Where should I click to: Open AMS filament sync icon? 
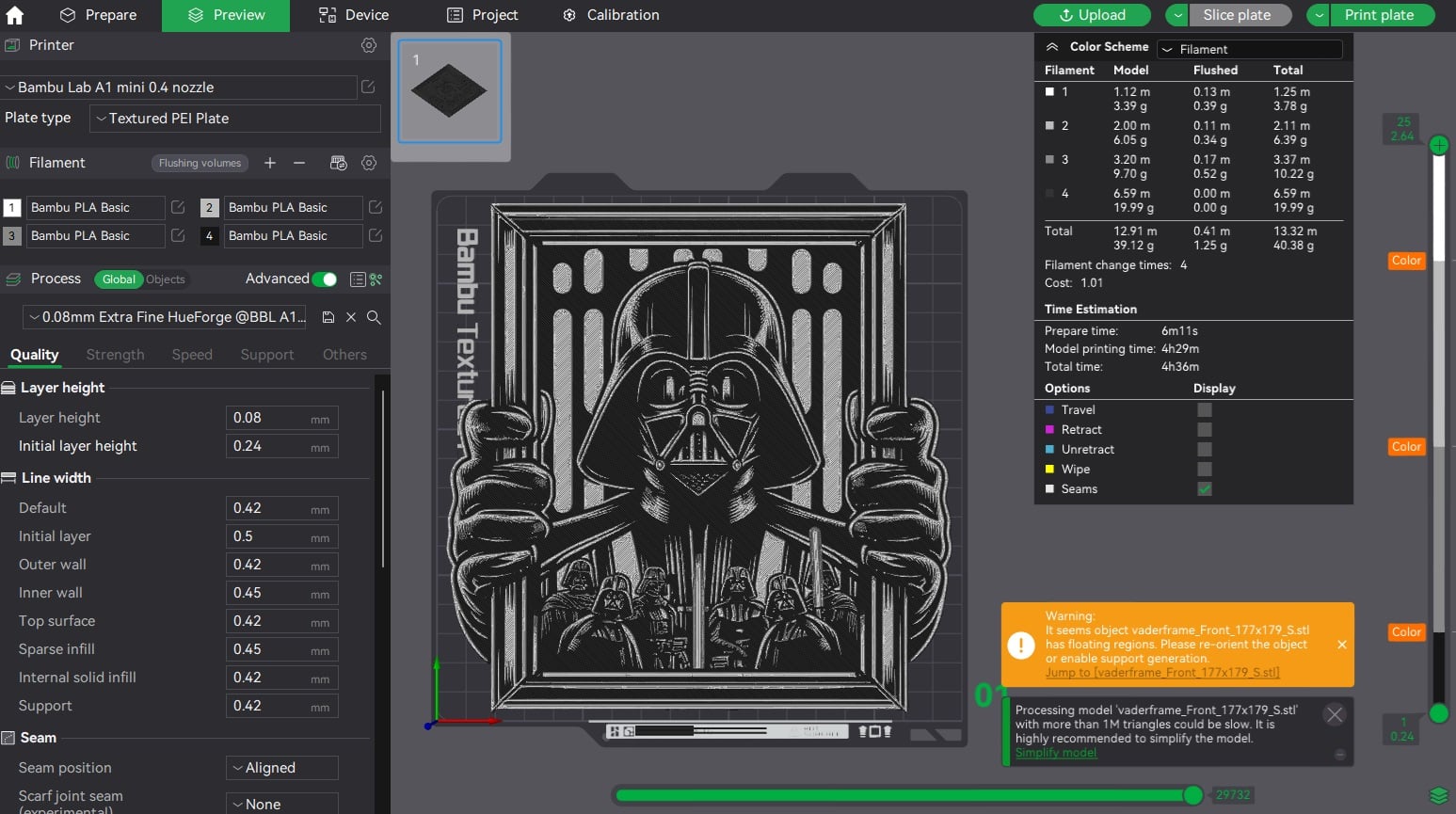point(339,163)
